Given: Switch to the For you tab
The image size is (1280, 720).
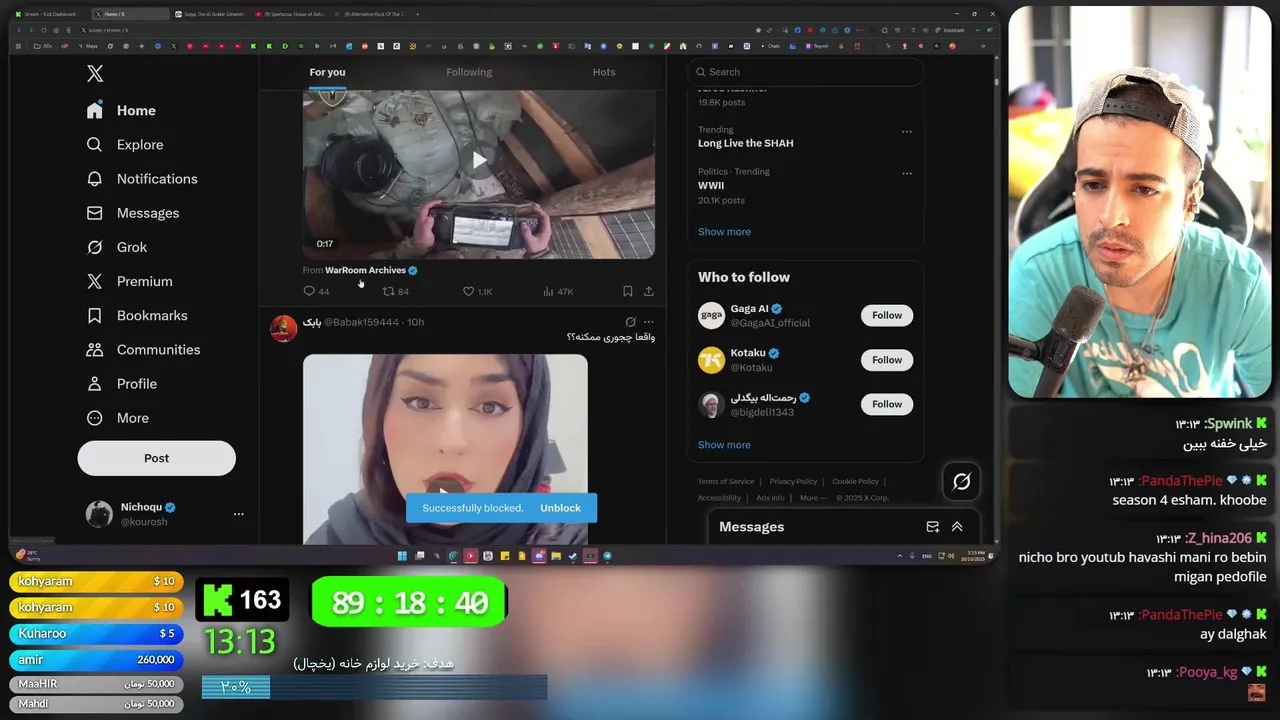Looking at the screenshot, I should (x=327, y=72).
